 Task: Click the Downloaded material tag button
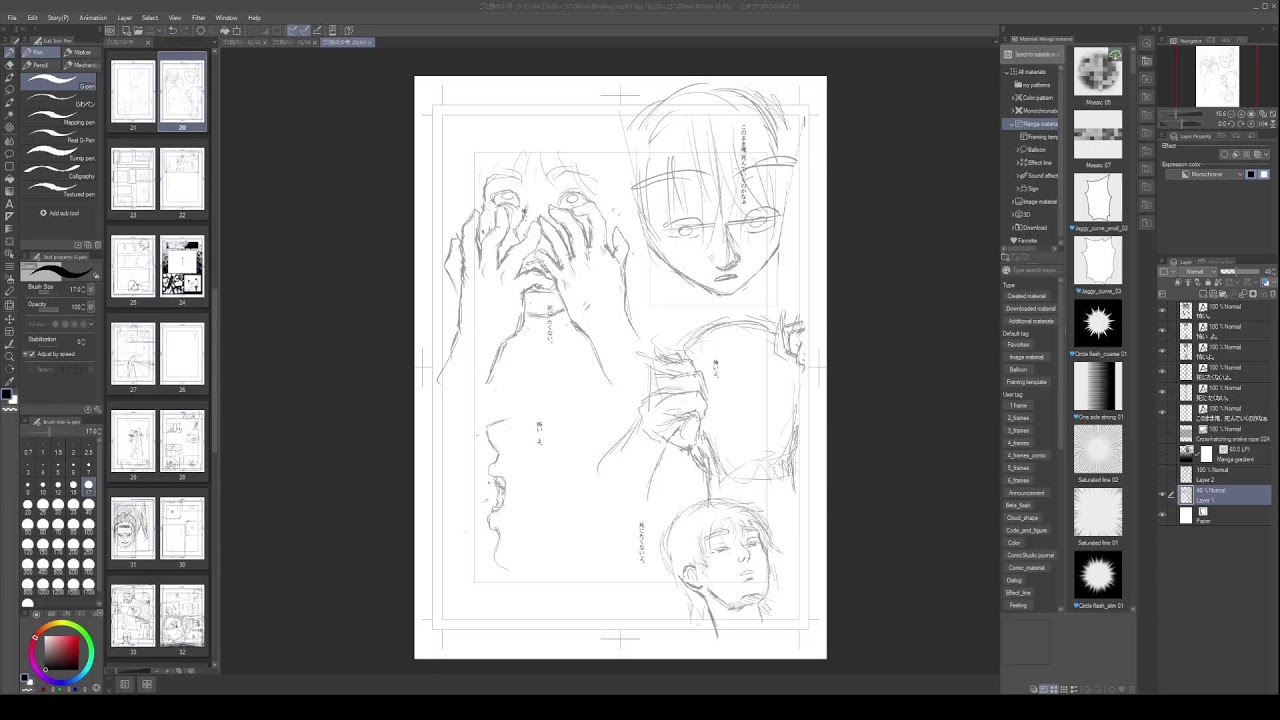click(1030, 308)
